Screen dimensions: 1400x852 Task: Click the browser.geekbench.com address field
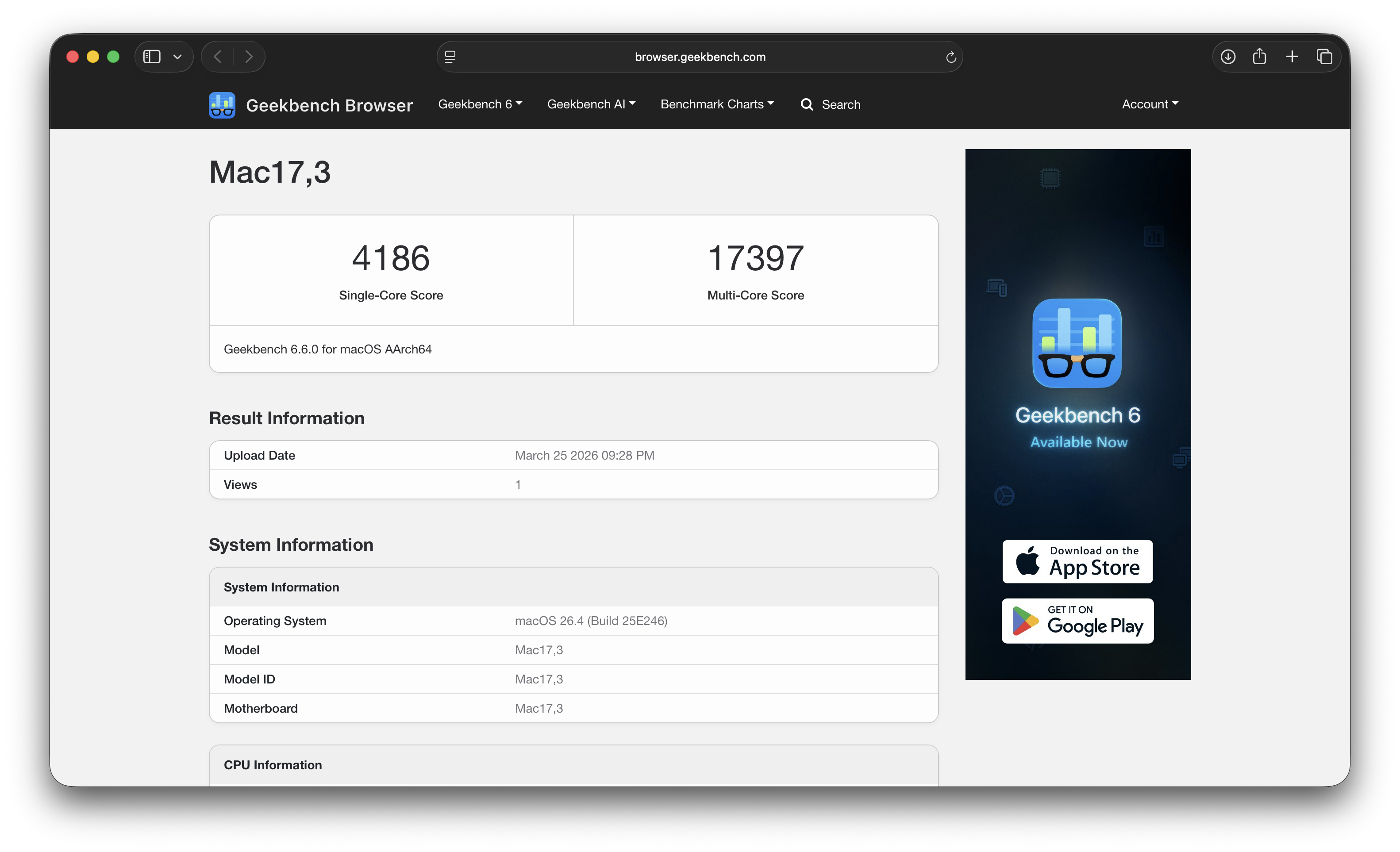tap(700, 57)
